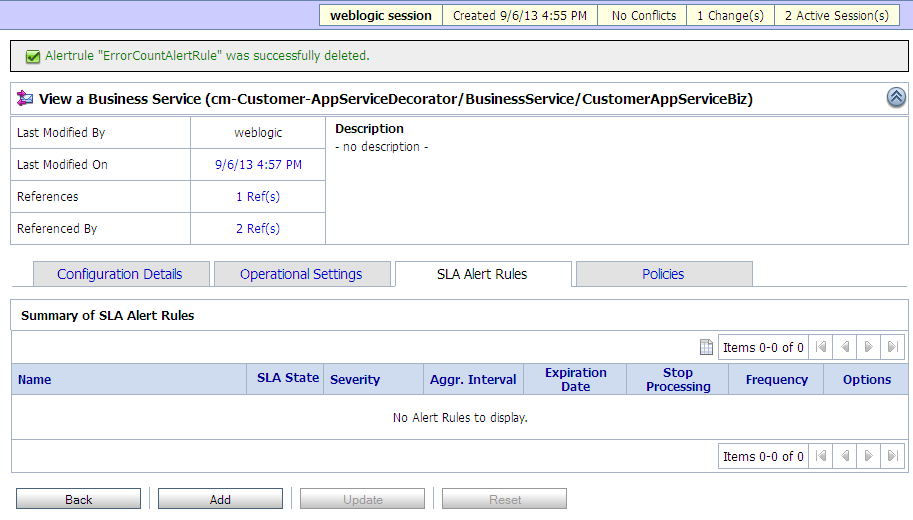
Task: Click the Back button
Action: point(79,499)
